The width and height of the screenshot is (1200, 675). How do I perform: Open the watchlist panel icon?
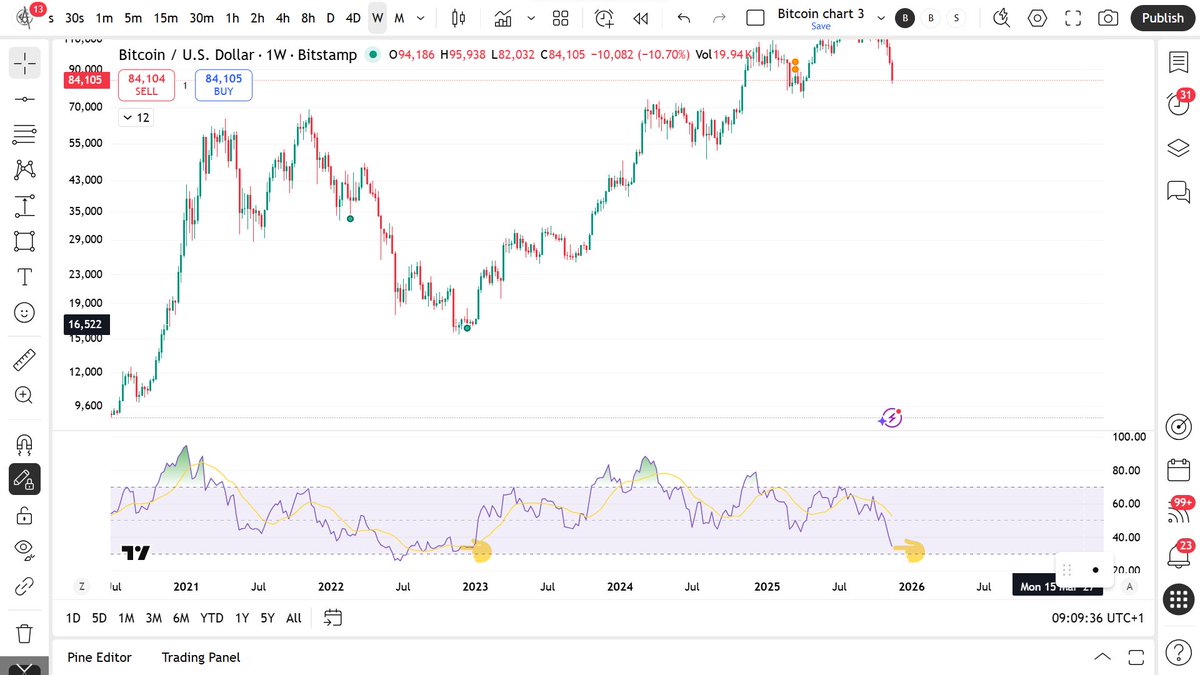[x=1177, y=63]
